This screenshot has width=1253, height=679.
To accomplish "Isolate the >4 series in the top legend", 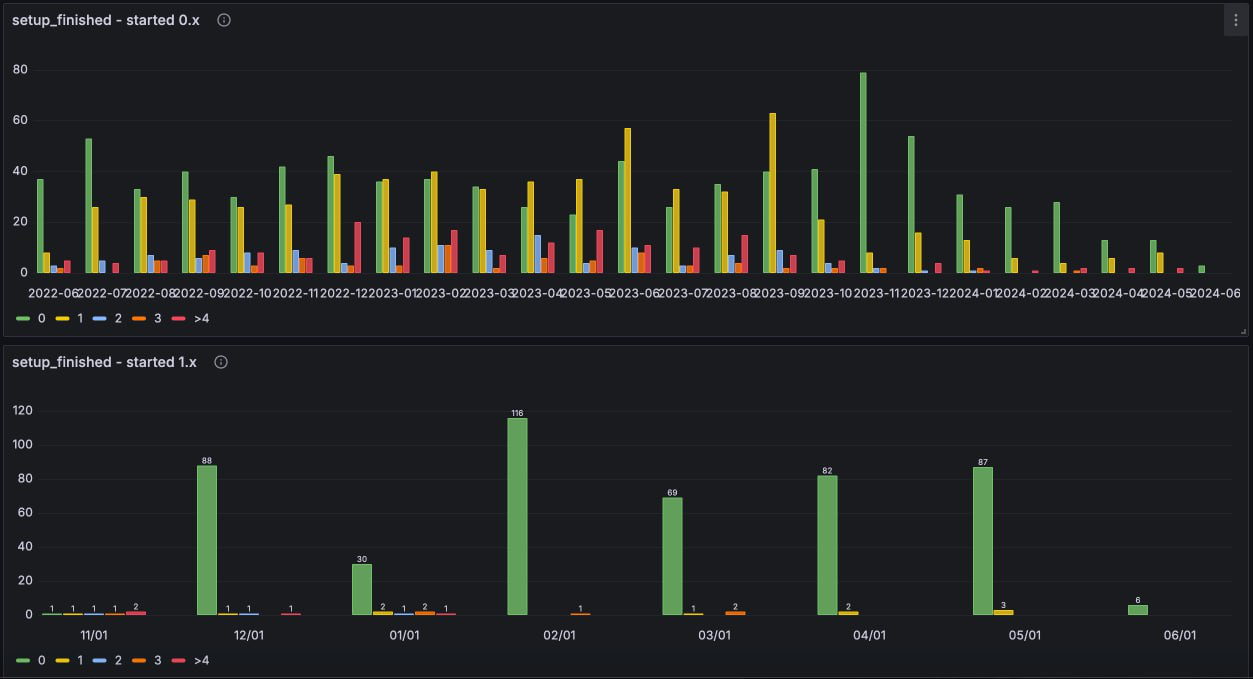I will pos(202,318).
